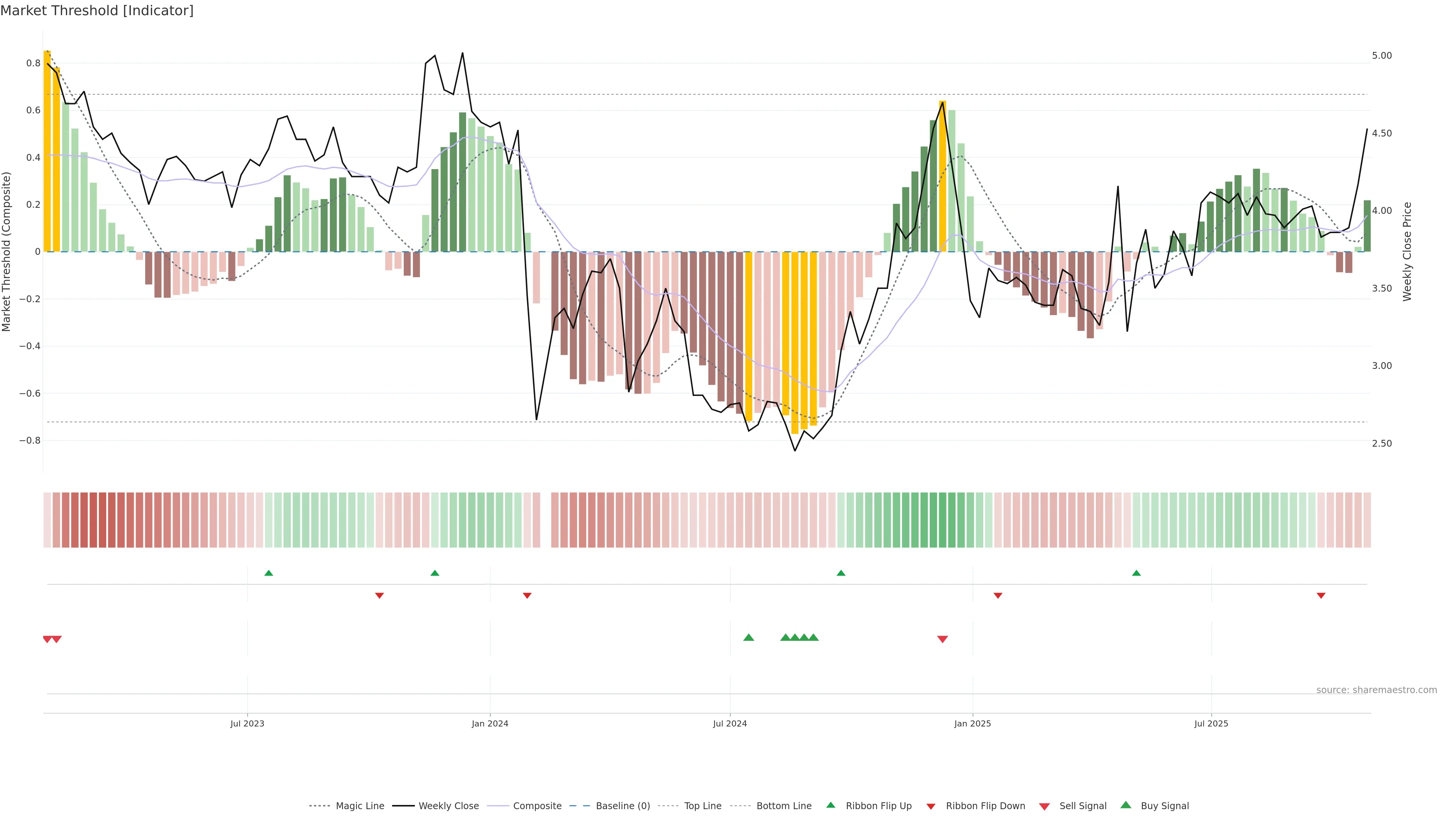Click the Jul 2025 x-axis label
Viewport: 1456px width, 819px height.
[1211, 723]
